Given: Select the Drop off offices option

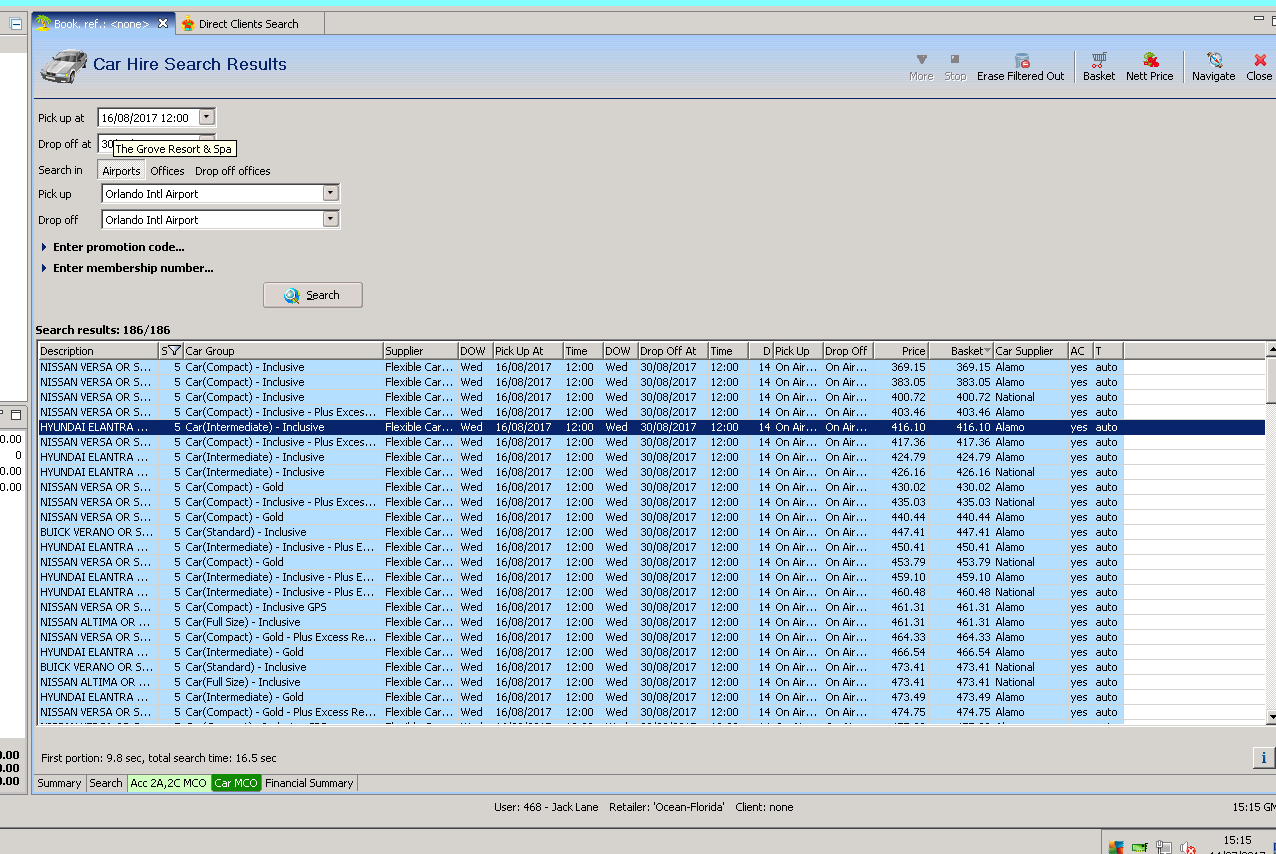Looking at the screenshot, I should (x=232, y=171).
